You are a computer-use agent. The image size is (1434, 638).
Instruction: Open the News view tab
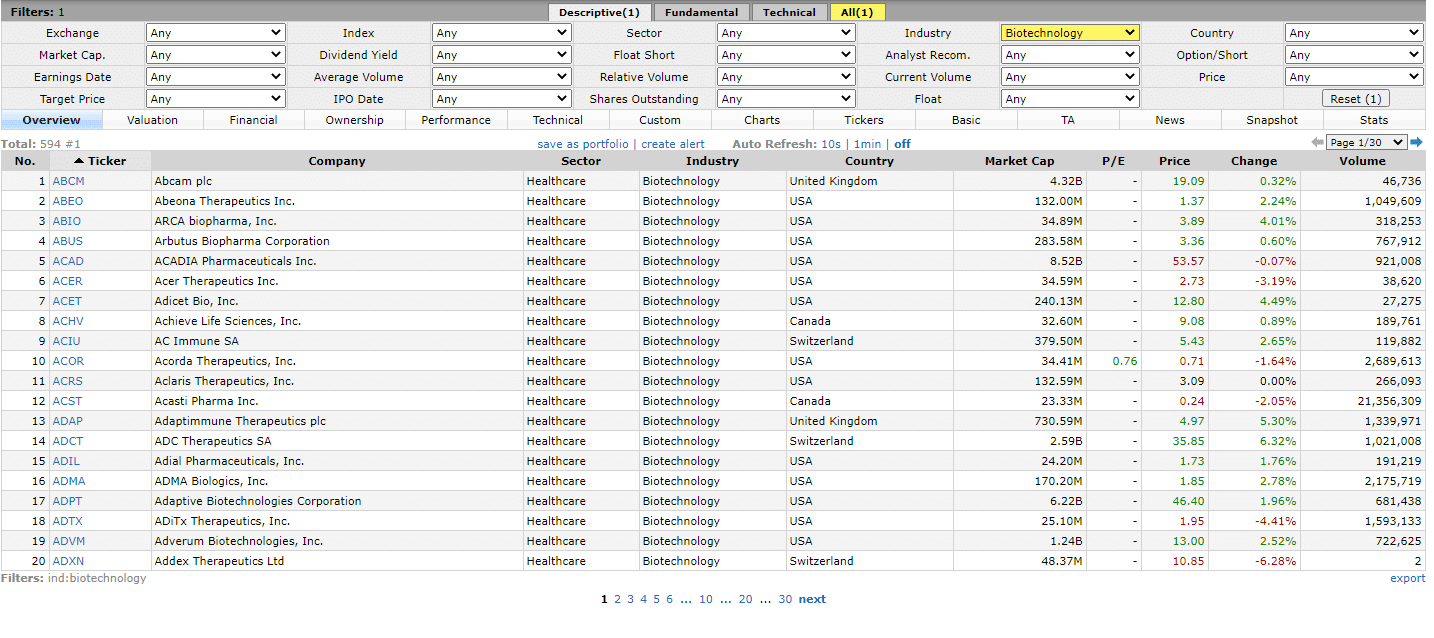point(1170,120)
